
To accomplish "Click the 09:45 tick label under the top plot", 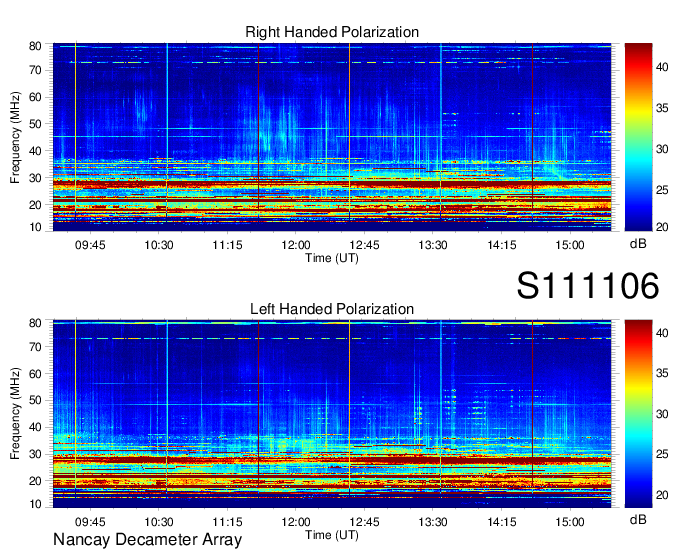I will tap(90, 245).
